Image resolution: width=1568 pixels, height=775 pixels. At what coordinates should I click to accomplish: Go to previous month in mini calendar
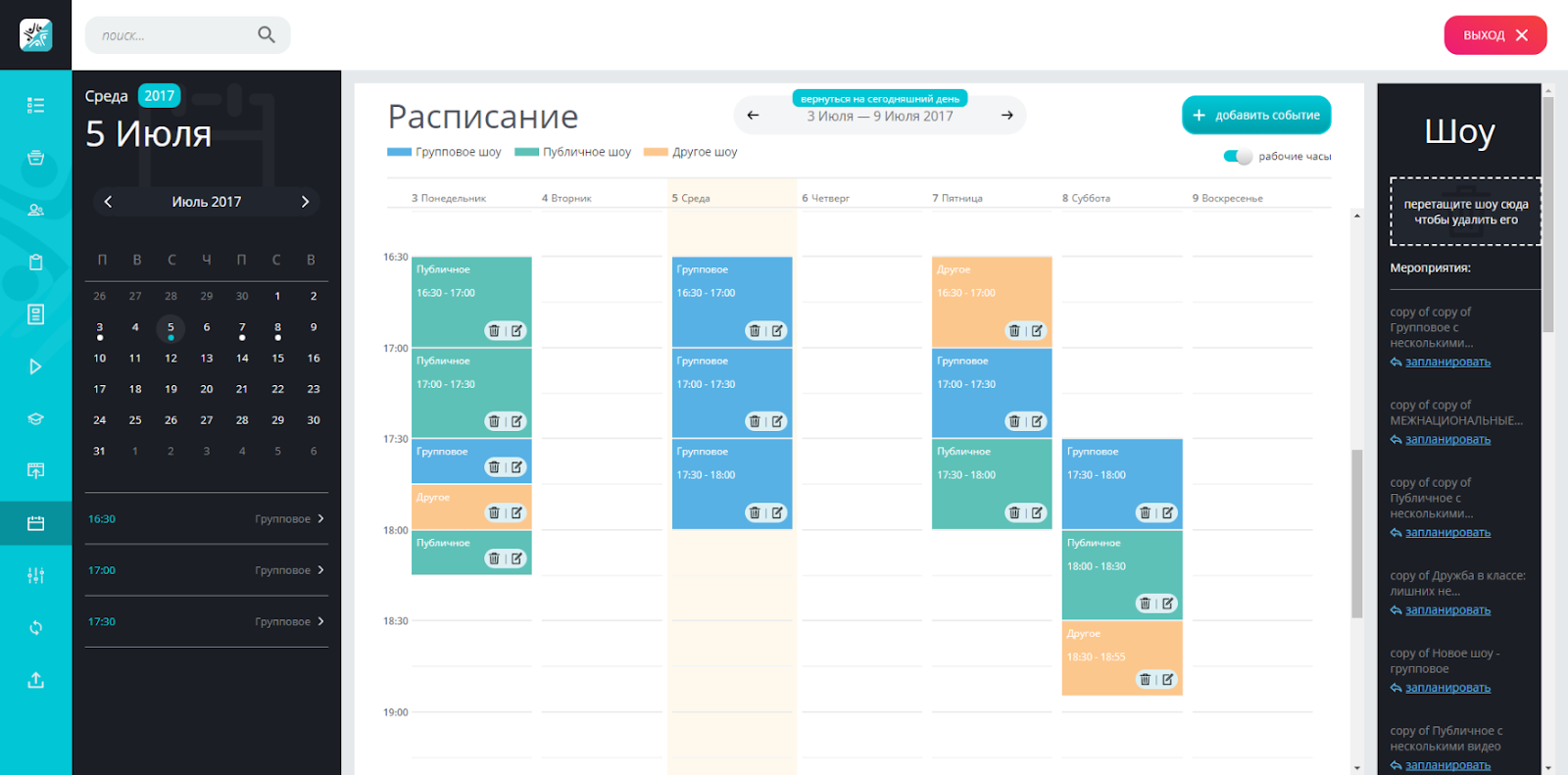click(108, 202)
